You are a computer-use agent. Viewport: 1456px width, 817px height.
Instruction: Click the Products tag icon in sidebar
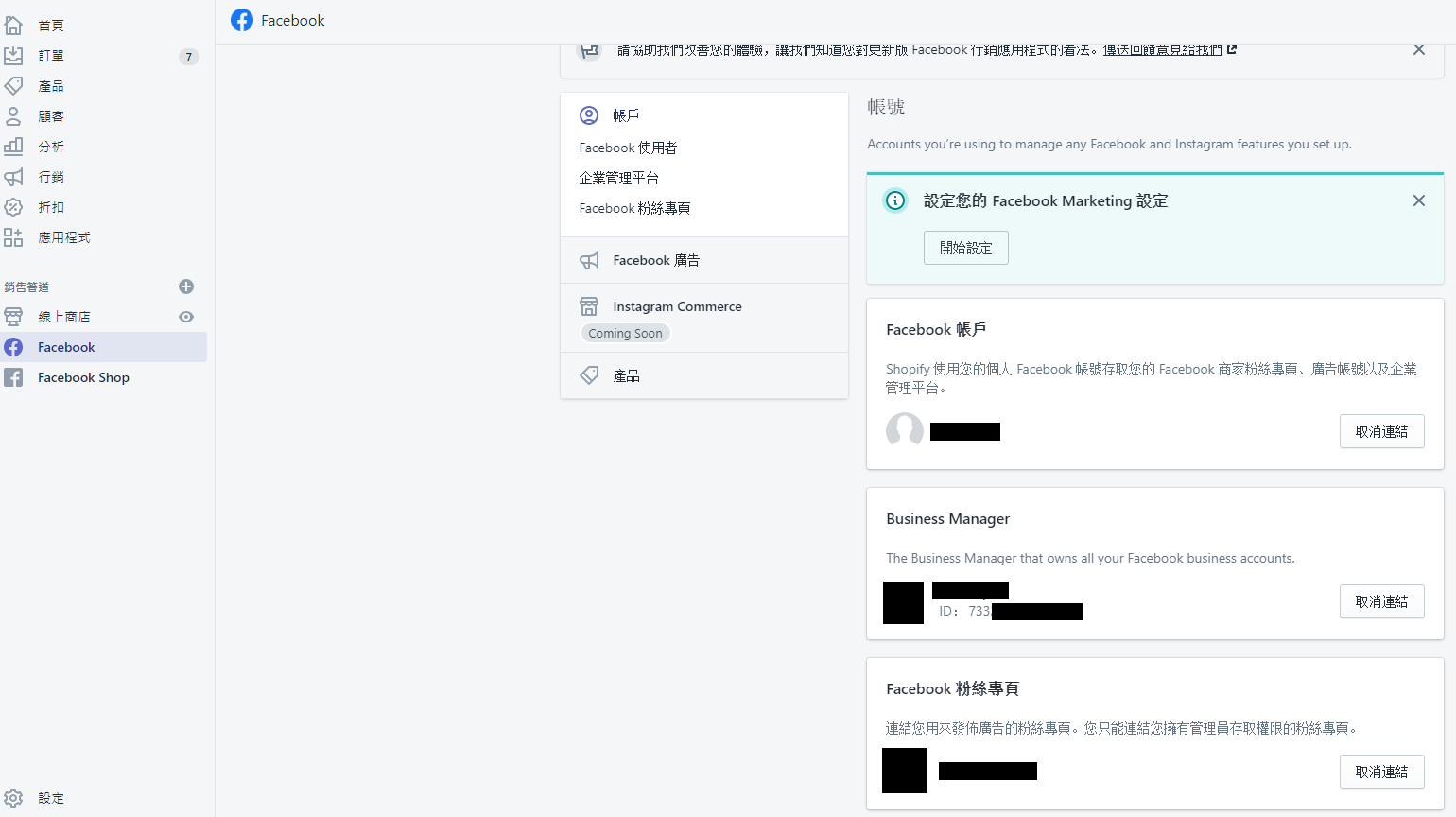(x=13, y=86)
